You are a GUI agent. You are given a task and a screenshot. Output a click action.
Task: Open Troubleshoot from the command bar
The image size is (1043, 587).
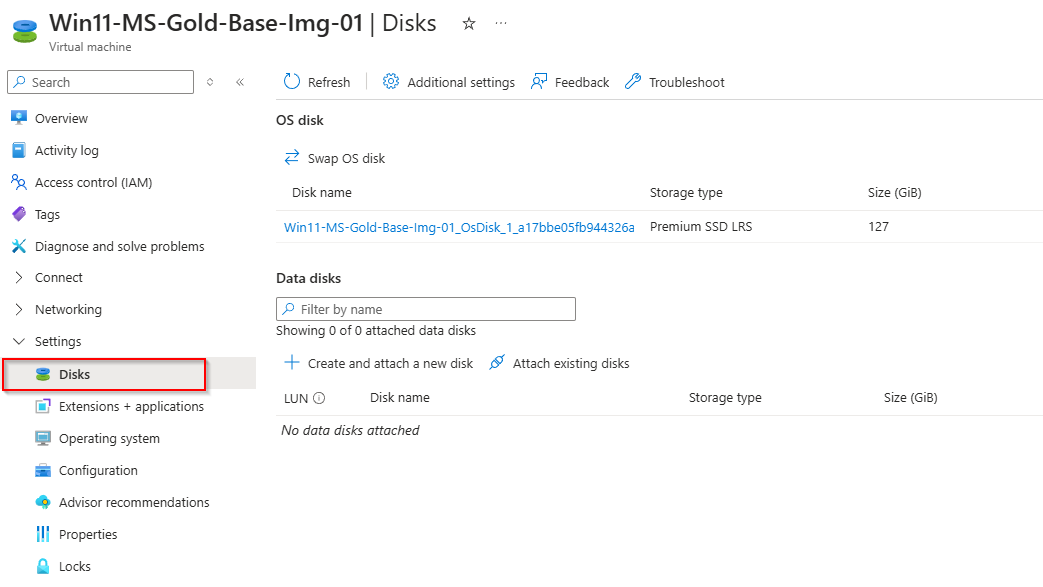click(x=674, y=82)
